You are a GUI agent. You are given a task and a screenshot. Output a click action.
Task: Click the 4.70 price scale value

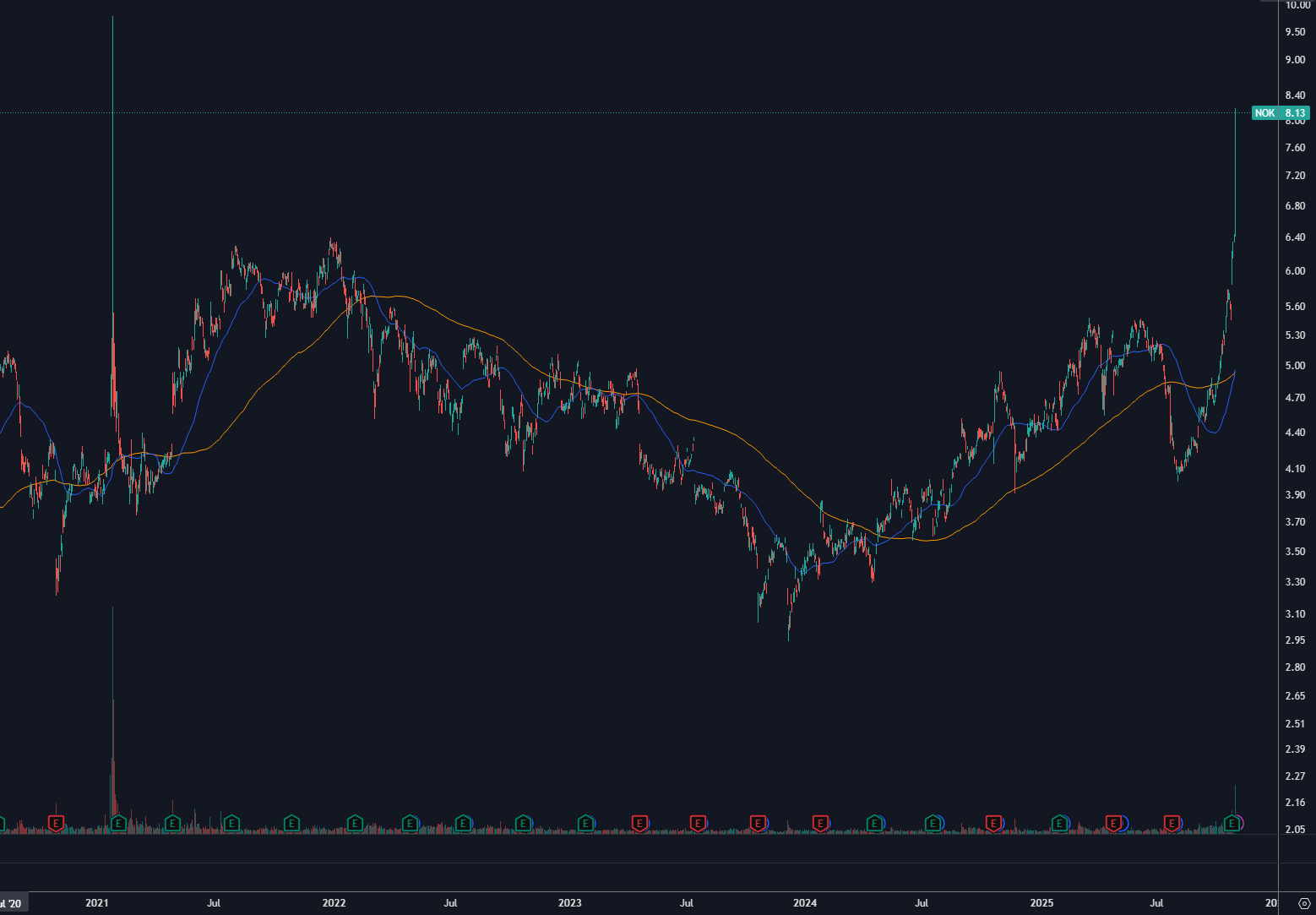[1296, 398]
